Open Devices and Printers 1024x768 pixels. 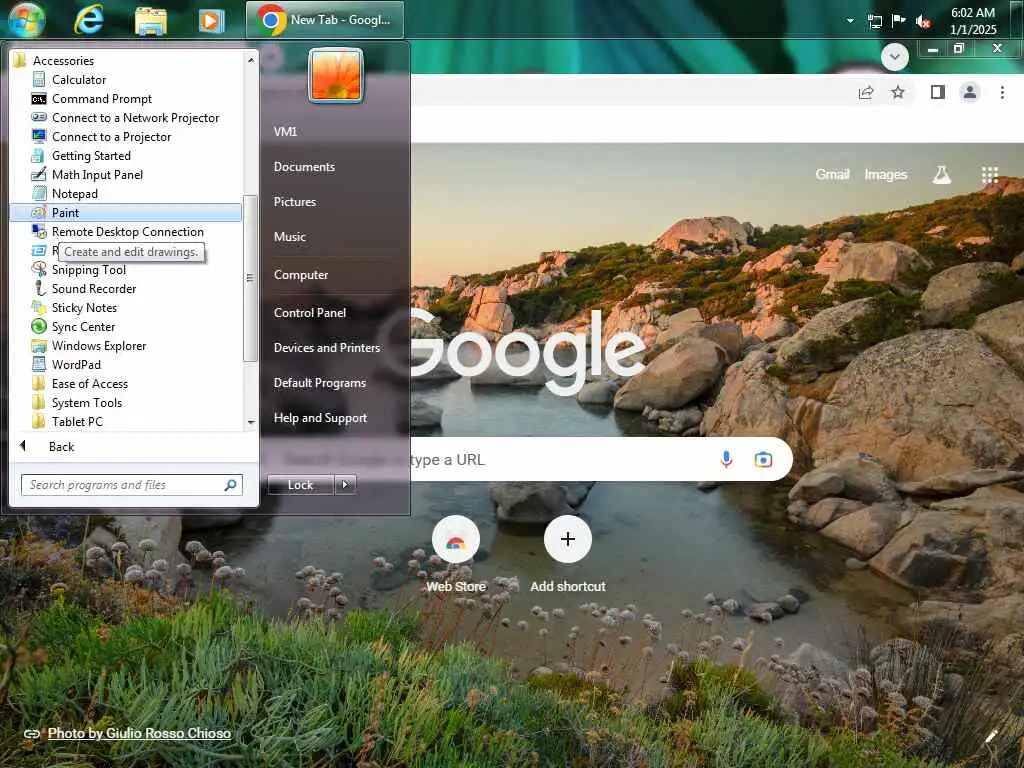(327, 347)
